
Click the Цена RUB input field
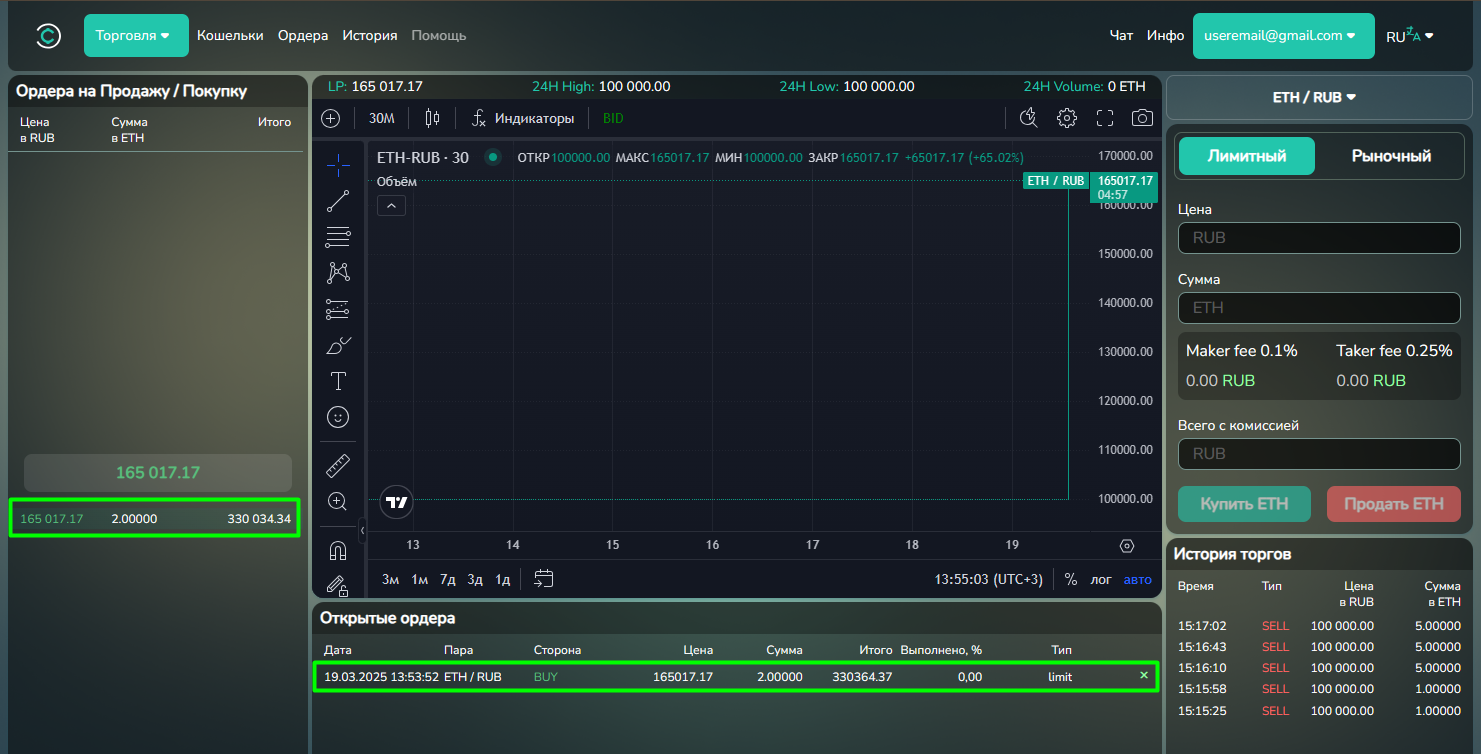(1319, 238)
